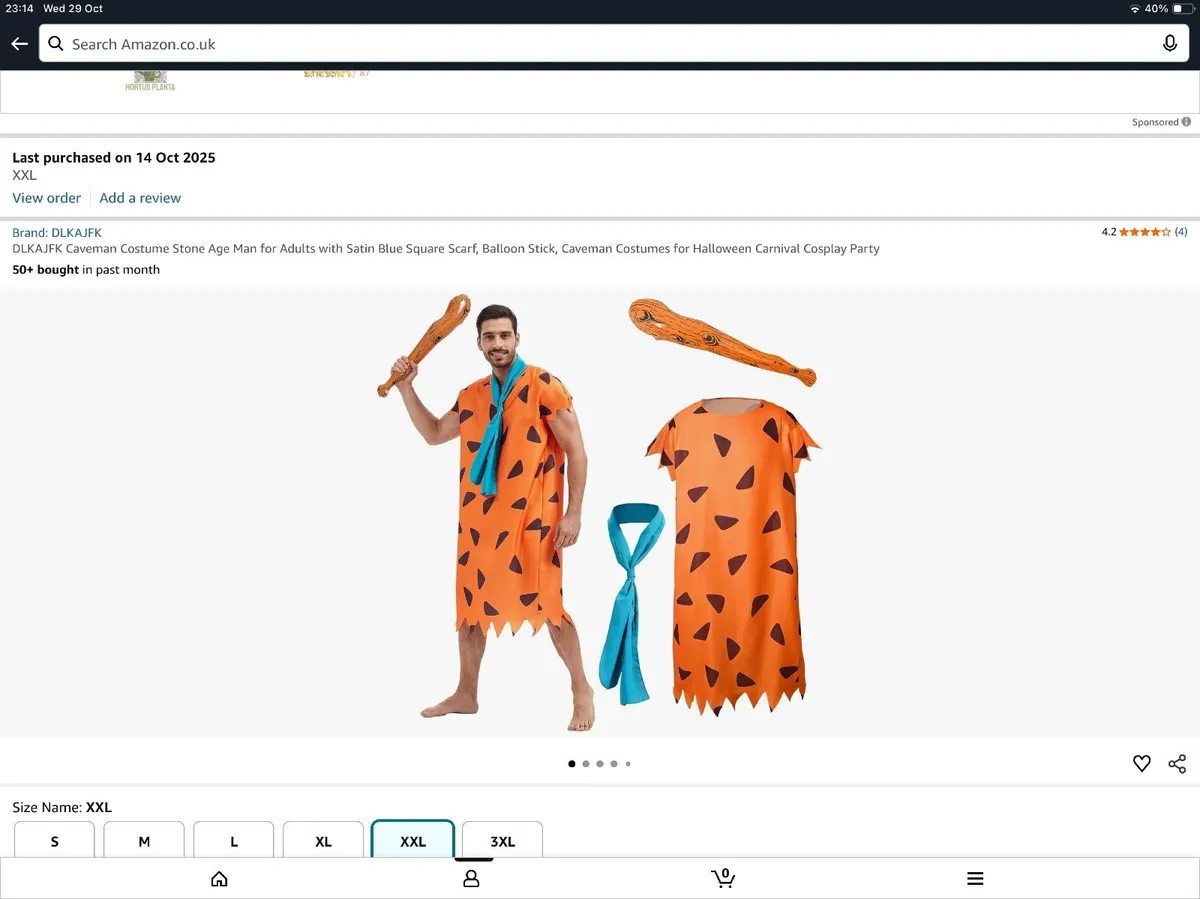Open the Home tab icon
The width and height of the screenshot is (1200, 899).
point(219,878)
